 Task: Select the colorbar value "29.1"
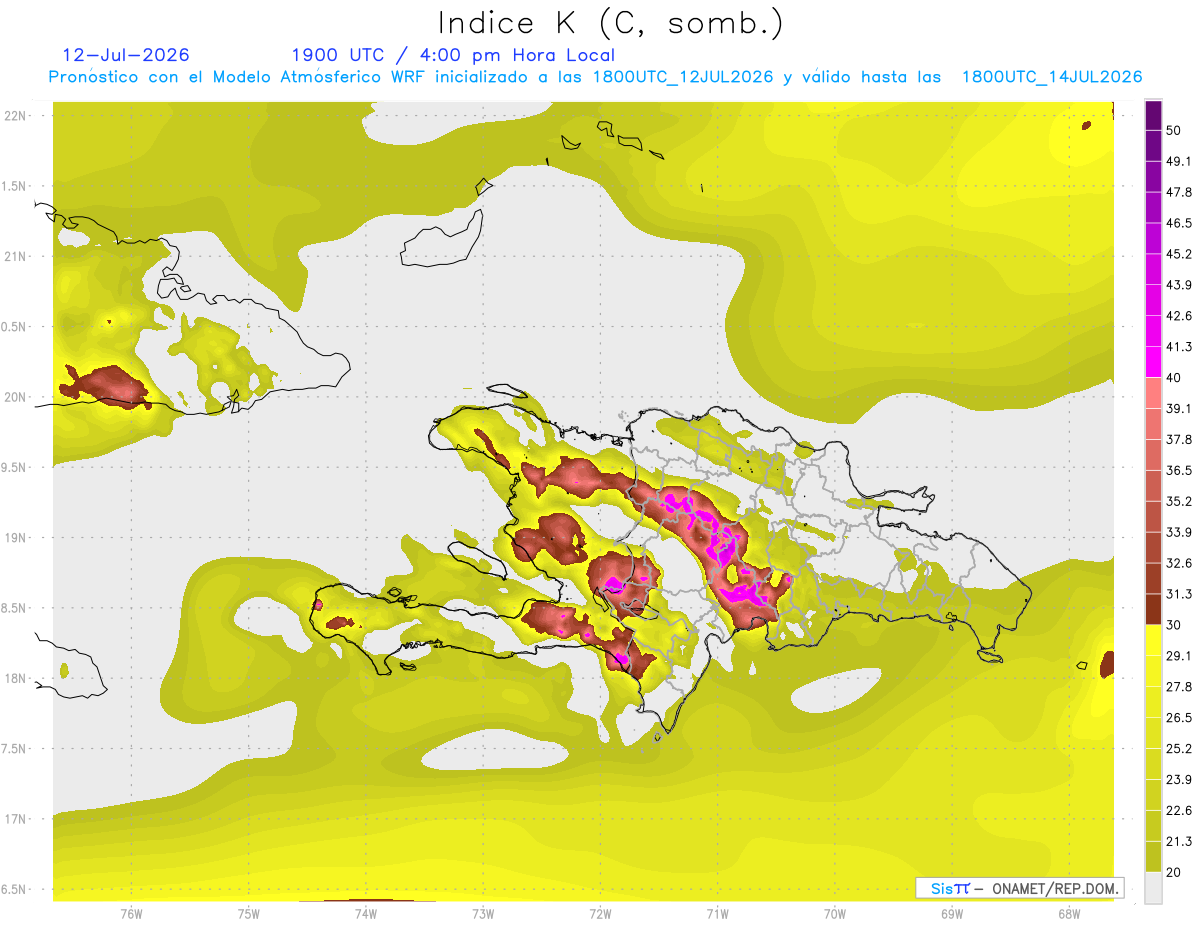[x=1179, y=656]
